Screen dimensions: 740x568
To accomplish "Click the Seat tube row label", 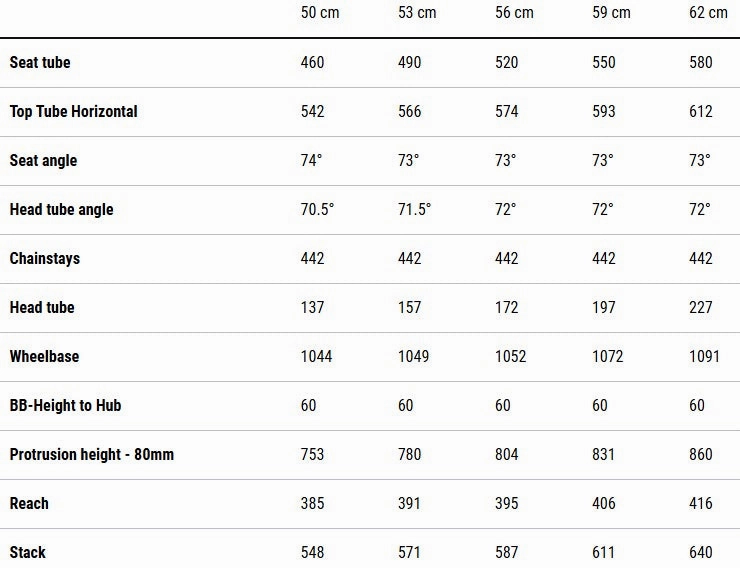I will click(x=40, y=62).
